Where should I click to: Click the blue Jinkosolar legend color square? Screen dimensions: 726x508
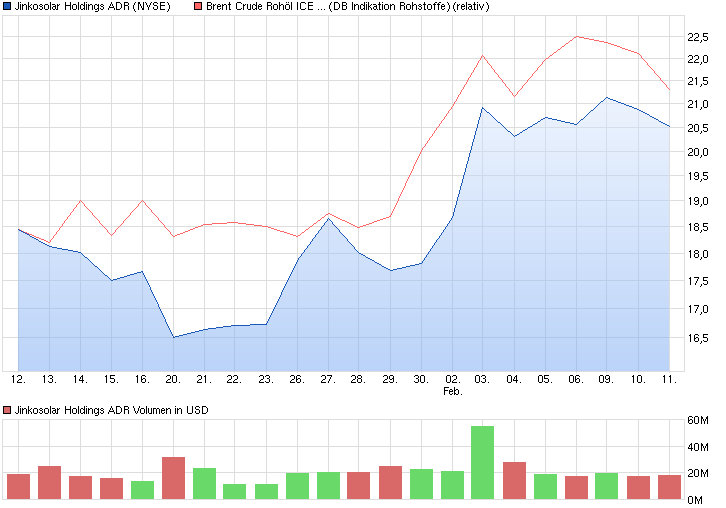pos(7,6)
